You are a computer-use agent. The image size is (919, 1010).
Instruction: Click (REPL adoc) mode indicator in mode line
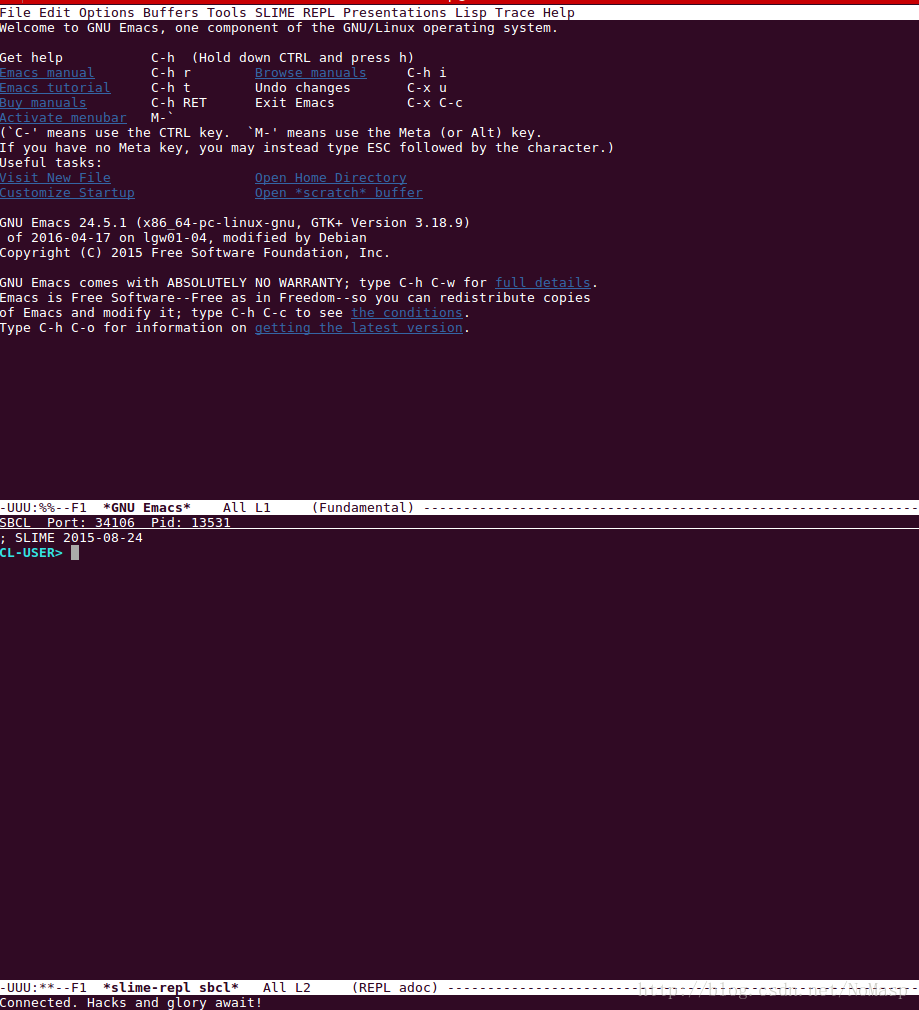395,987
